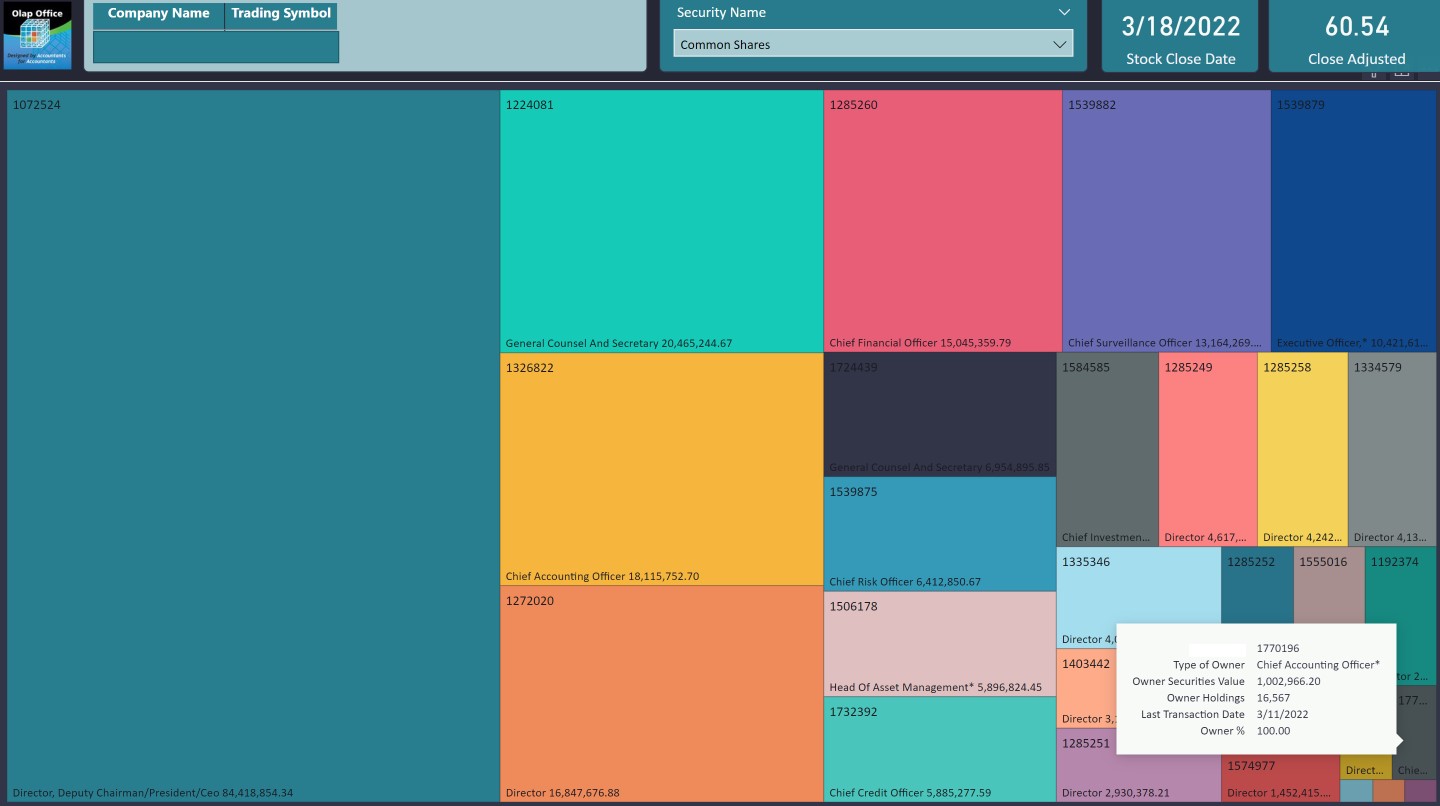
Task: Select the orange 1272020 Director tile
Action: pyautogui.click(x=661, y=693)
